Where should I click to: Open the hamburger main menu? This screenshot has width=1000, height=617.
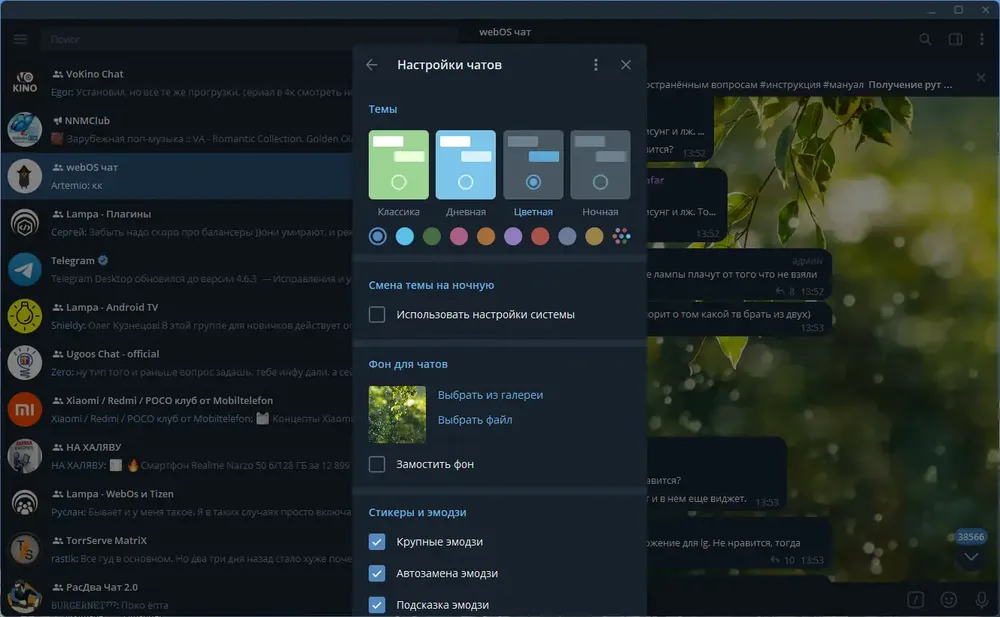point(20,39)
